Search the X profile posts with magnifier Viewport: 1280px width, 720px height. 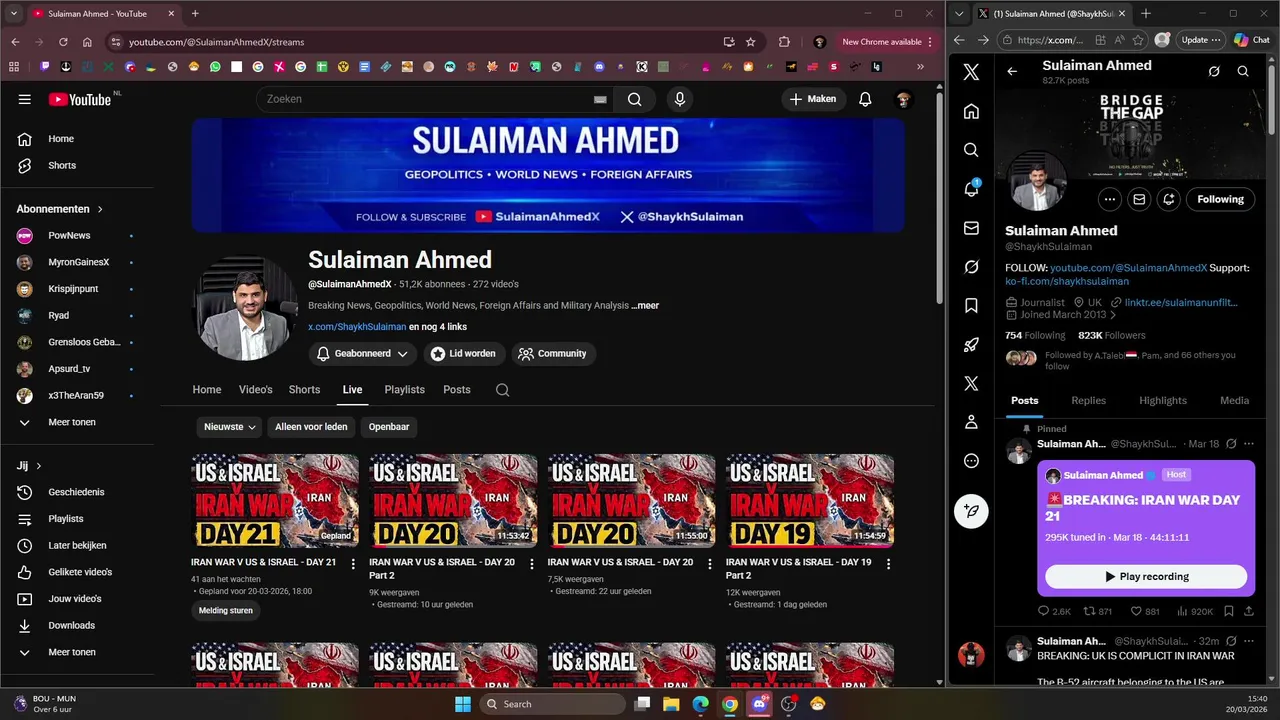(x=1243, y=71)
